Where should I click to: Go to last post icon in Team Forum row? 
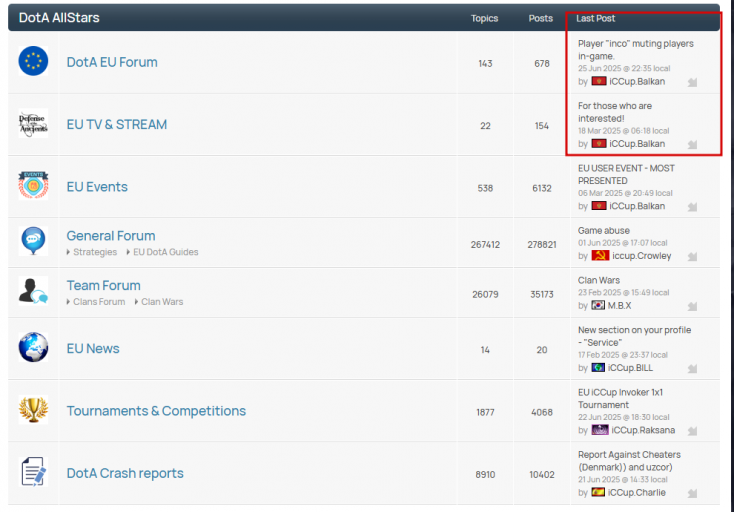point(692,307)
